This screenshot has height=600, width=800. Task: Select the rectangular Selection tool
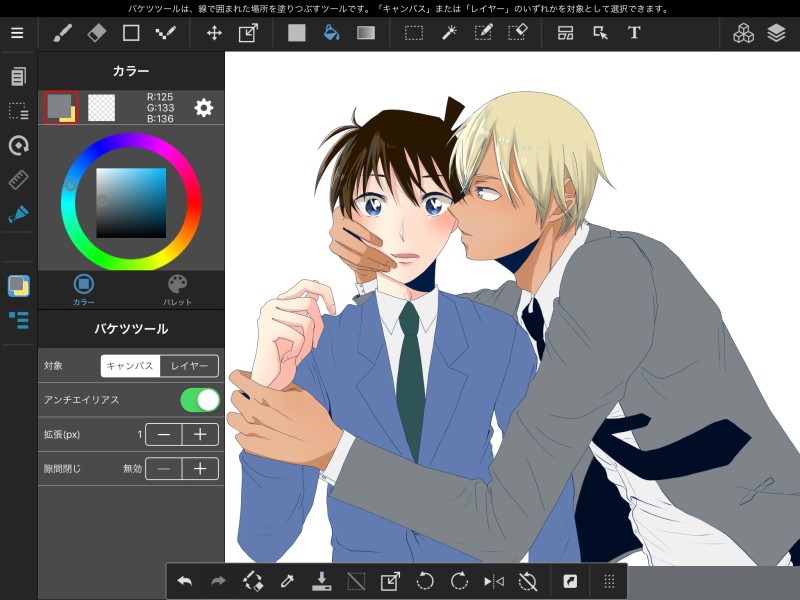(414, 33)
